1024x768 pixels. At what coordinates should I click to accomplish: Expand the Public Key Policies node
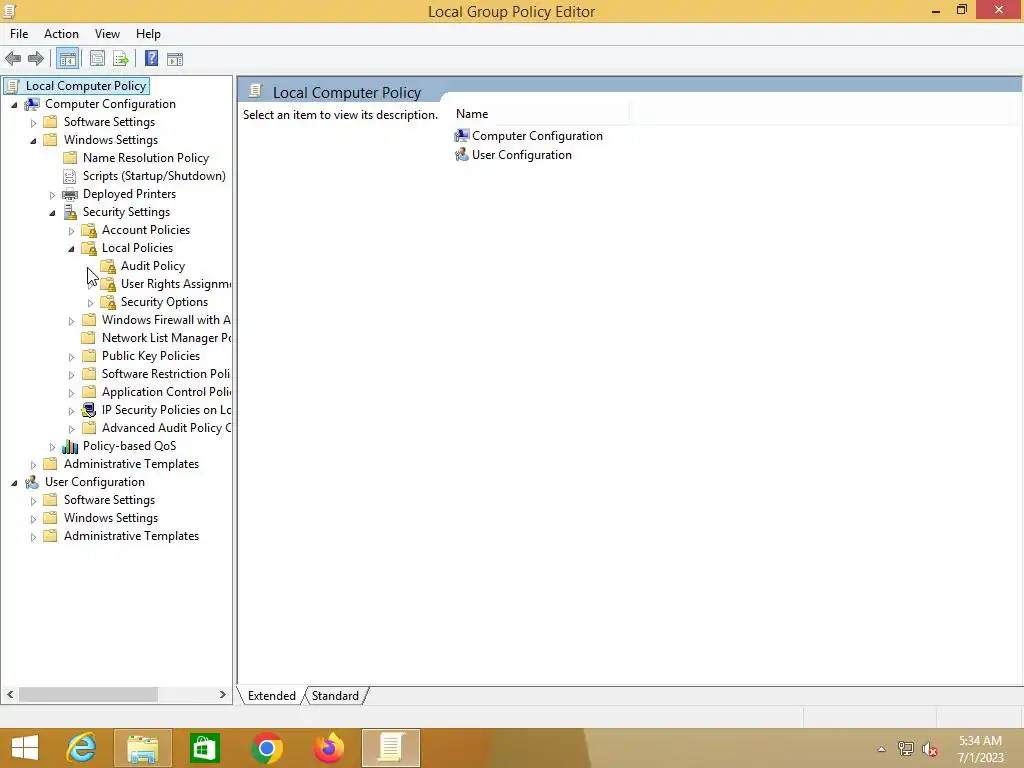pos(71,357)
